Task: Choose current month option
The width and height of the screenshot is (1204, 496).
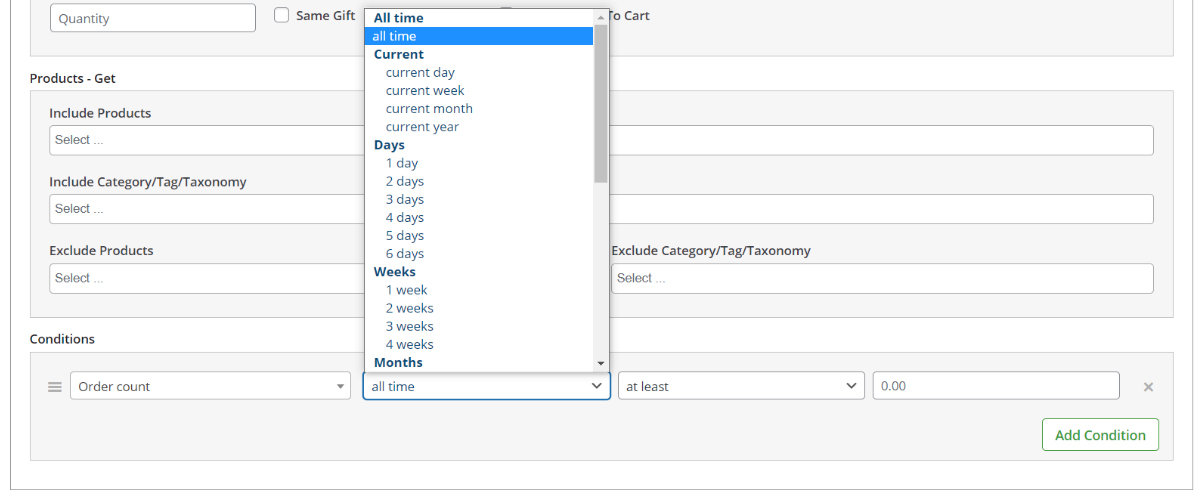Action: coord(479,108)
